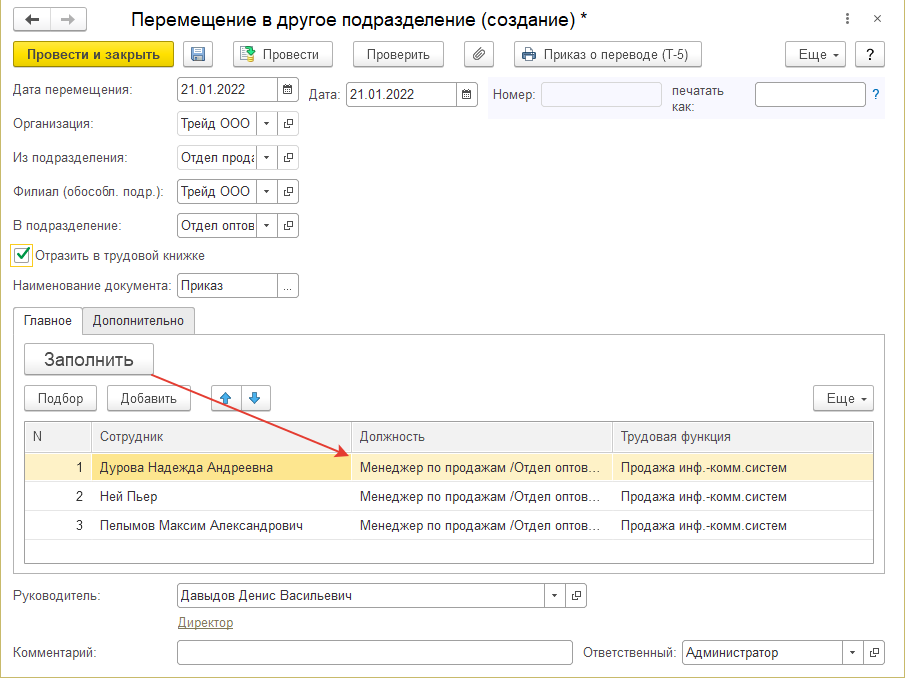Expand the Организация dropdown list
The width and height of the screenshot is (905, 678).
[x=267, y=124]
